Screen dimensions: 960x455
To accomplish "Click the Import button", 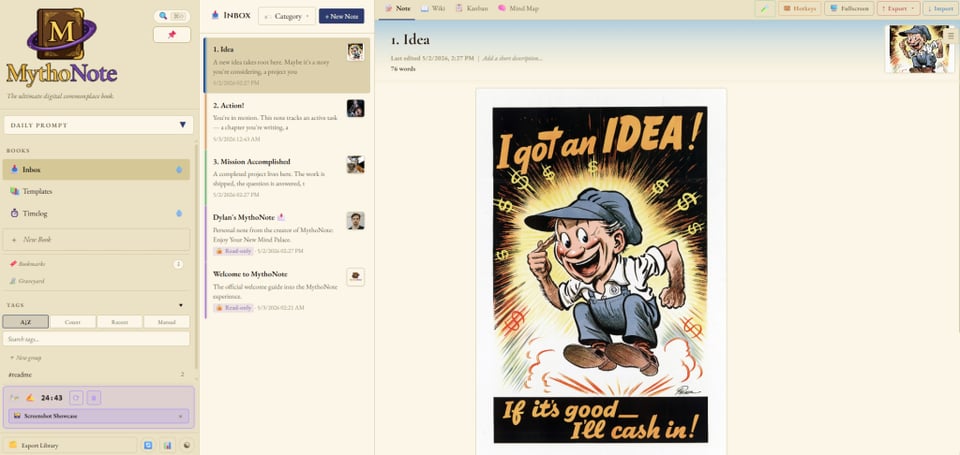I will coord(940,9).
